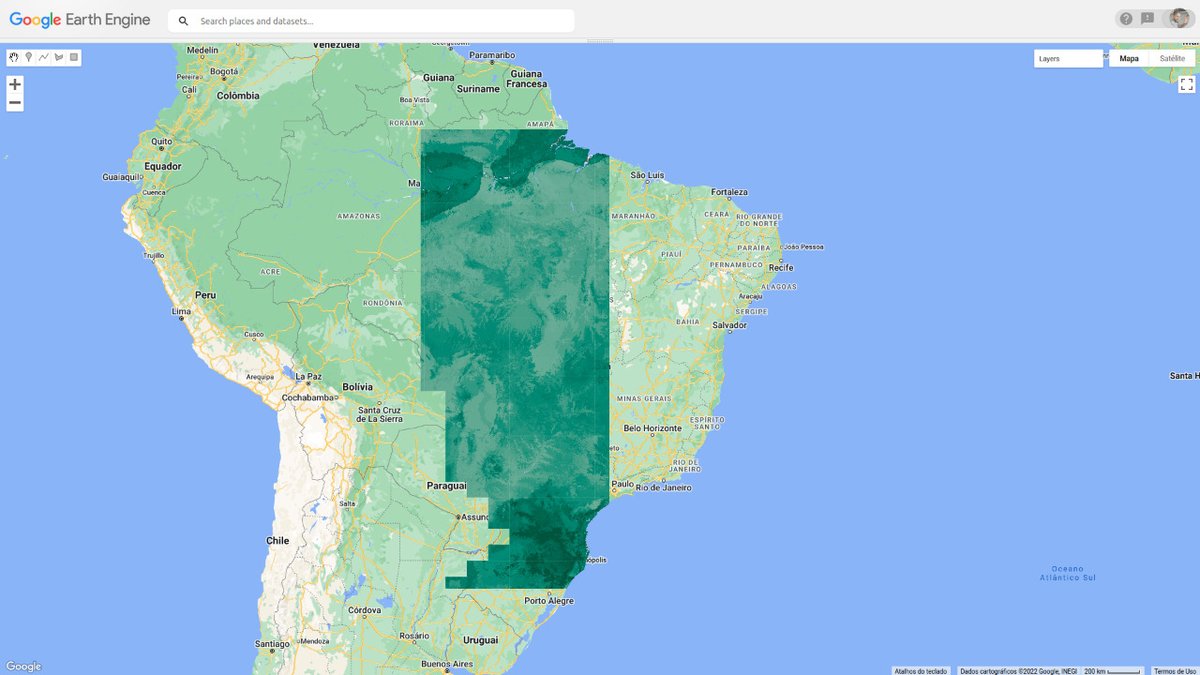Switch map type to Satélite
1200x675 pixels.
coord(1172,59)
